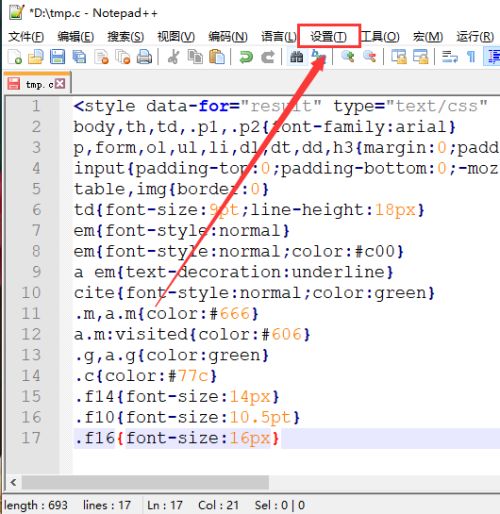Click the '.m,a.m{color:#666}' code line
Viewport: 500px width, 514px height.
click(x=166, y=314)
